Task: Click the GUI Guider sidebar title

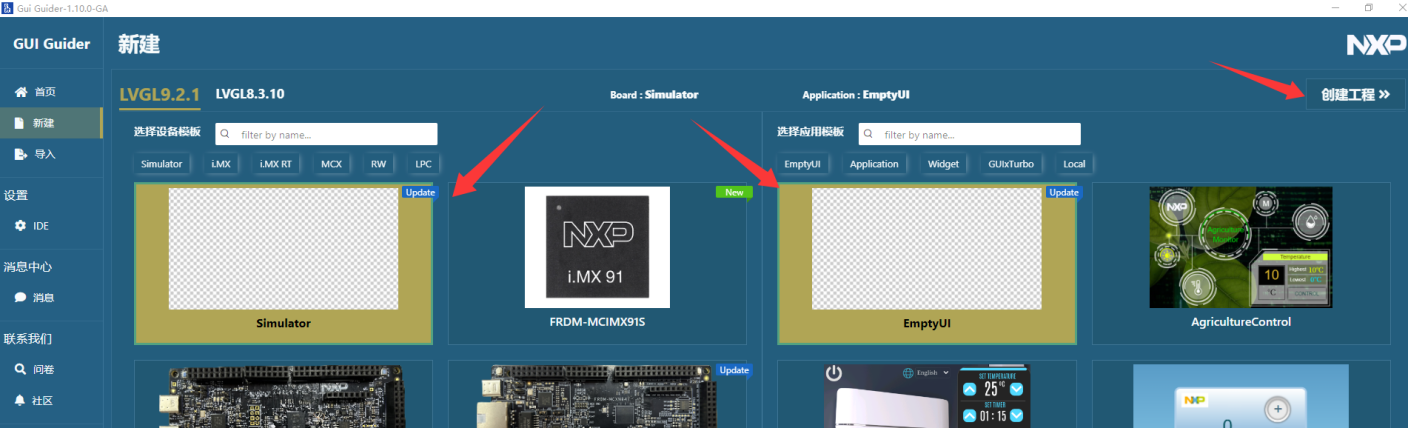Action: click(x=51, y=44)
